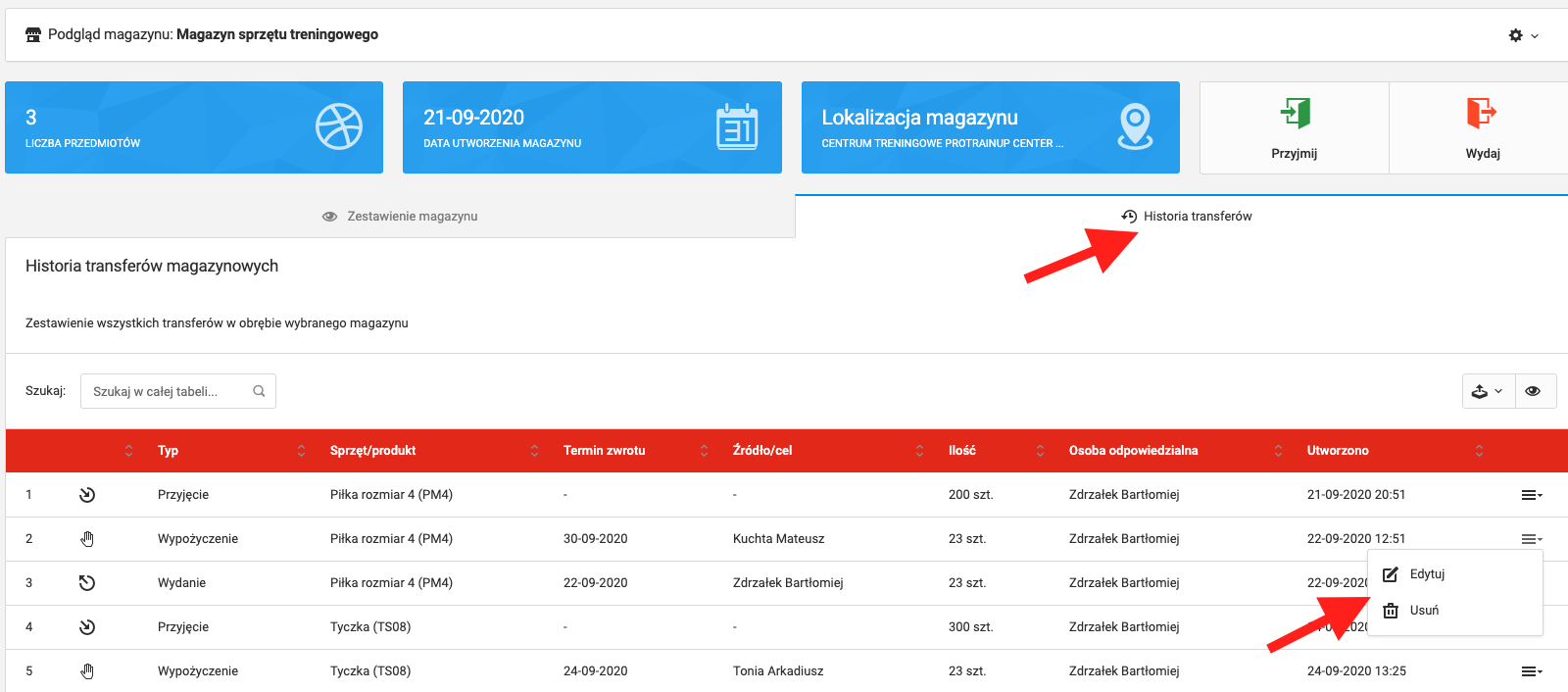Select Edytuj from the context menu
Image resolution: width=1568 pixels, height=692 pixels.
[1427, 574]
